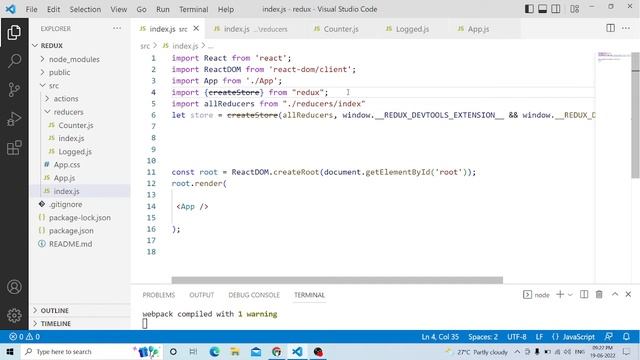Click the editor horizontal scrollbar

click(337, 280)
